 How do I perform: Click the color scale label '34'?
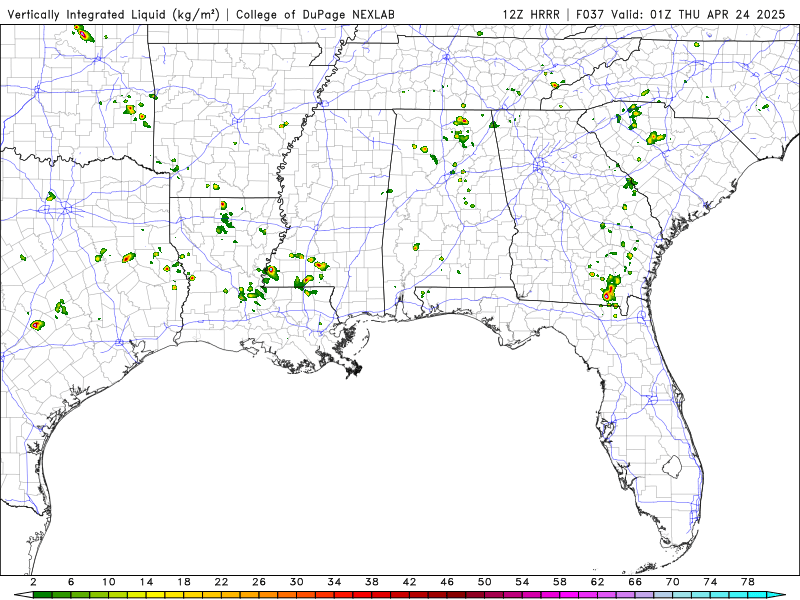click(x=334, y=582)
